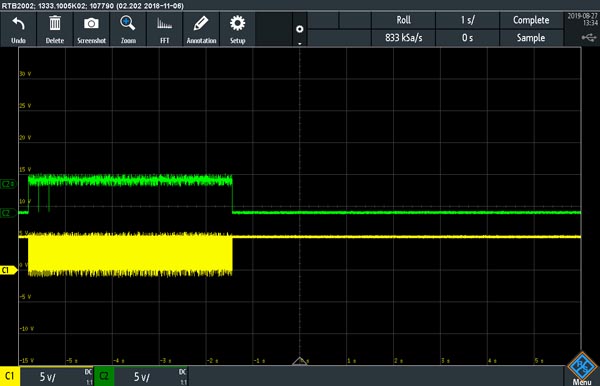Click the trigger position triangle marker at 0 s
This screenshot has height=386, width=600.
click(x=300, y=361)
